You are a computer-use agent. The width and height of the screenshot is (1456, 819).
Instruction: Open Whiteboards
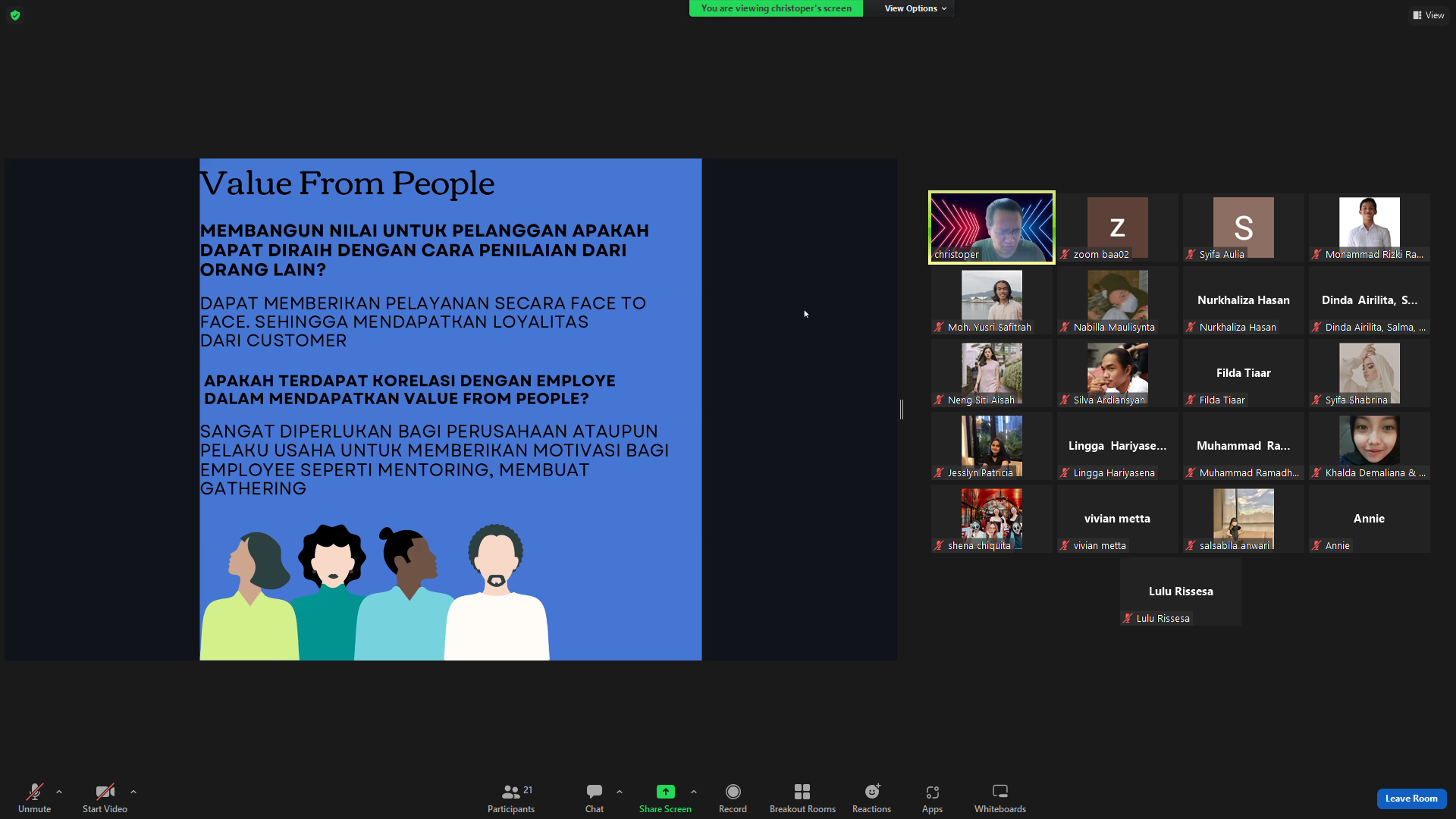(x=1000, y=798)
